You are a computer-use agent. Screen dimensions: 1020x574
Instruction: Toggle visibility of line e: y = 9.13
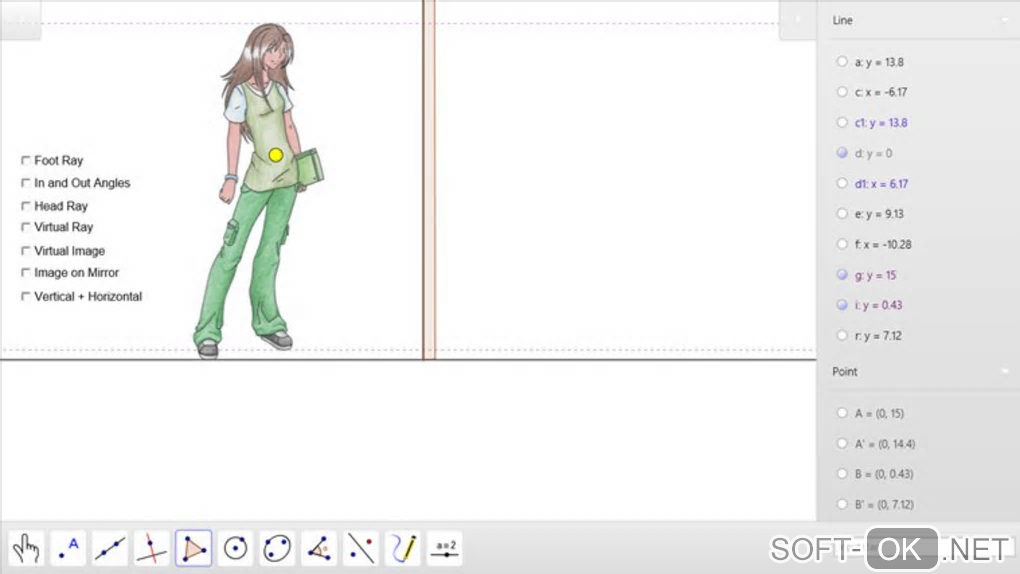tap(842, 213)
